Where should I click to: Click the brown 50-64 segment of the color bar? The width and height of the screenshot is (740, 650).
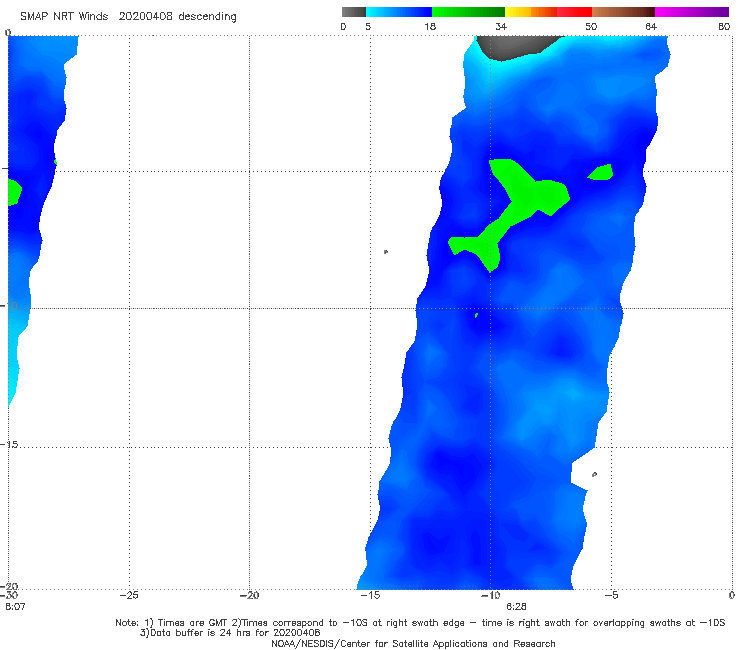tap(623, 12)
